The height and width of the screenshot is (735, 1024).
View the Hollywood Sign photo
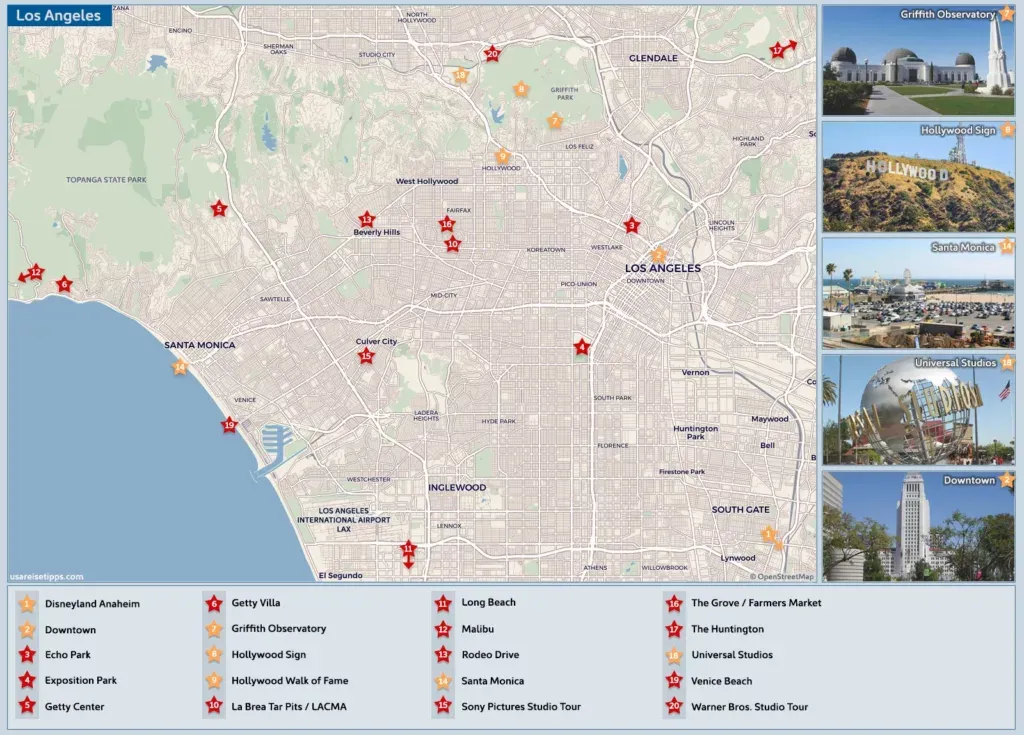[918, 176]
